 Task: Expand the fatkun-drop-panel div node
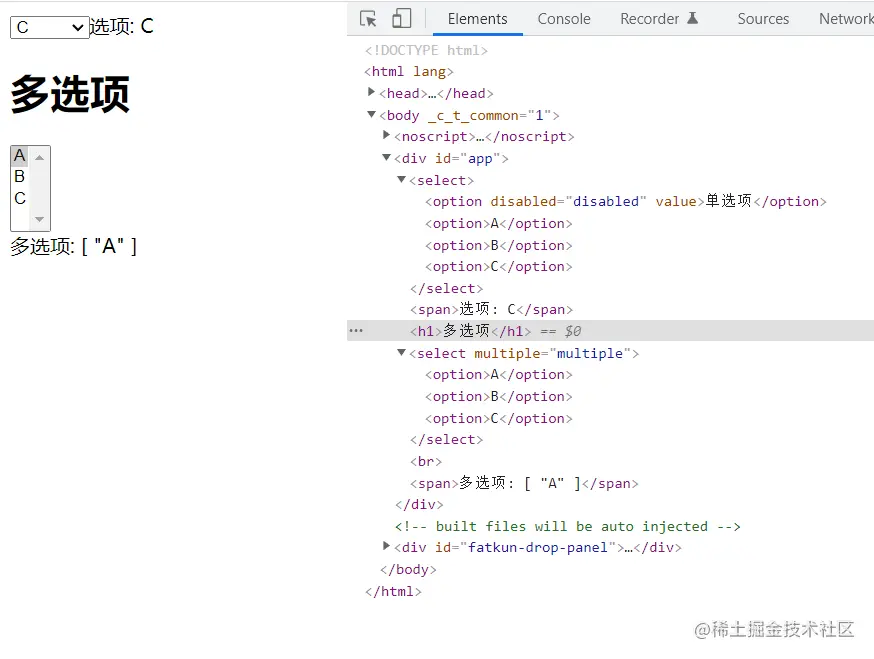click(386, 546)
